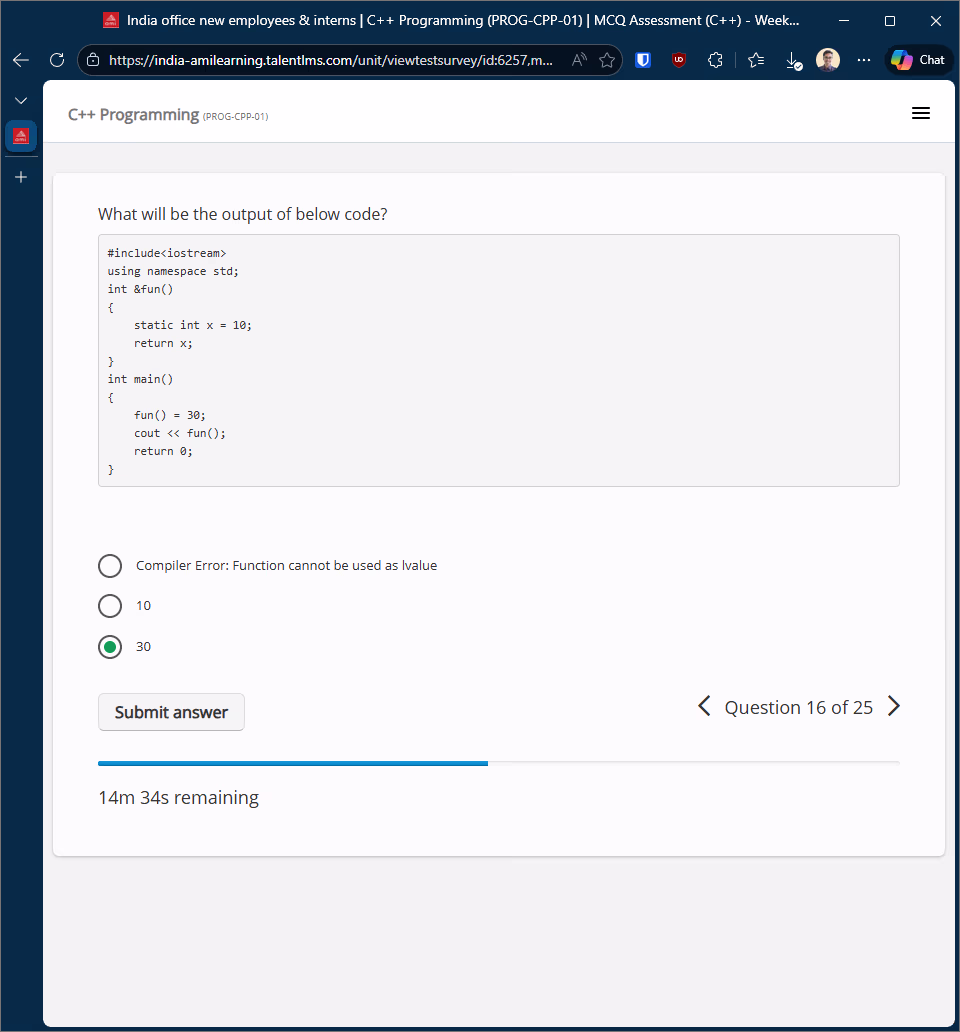Click the Bitwarden extension icon
960x1032 pixels.
(643, 60)
